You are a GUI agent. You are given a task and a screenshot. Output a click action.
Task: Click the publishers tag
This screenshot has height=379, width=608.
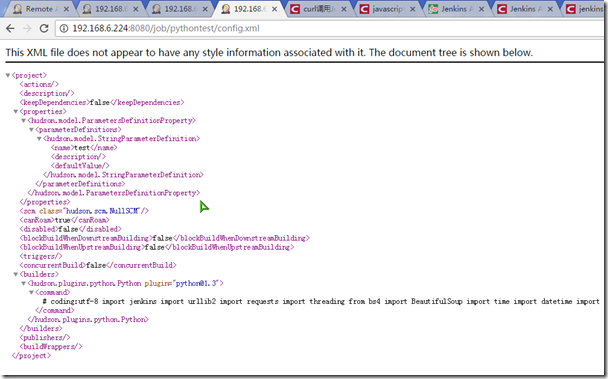[45, 337]
